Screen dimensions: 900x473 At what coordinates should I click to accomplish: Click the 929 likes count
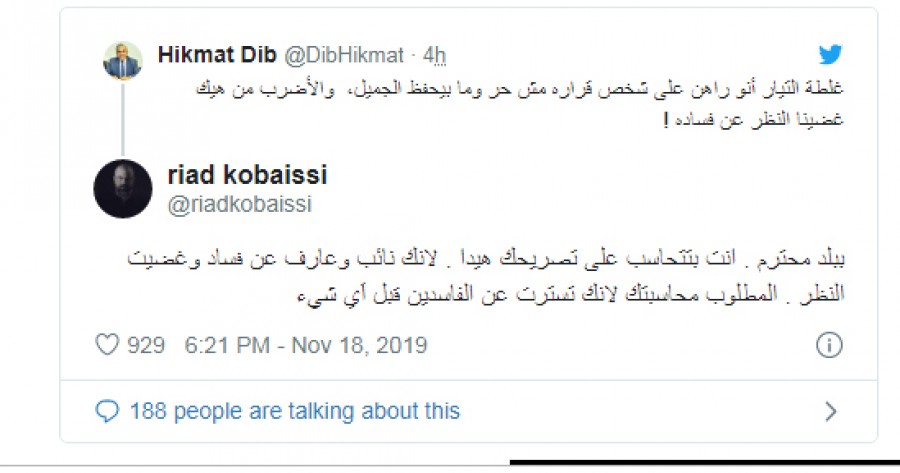coord(146,346)
